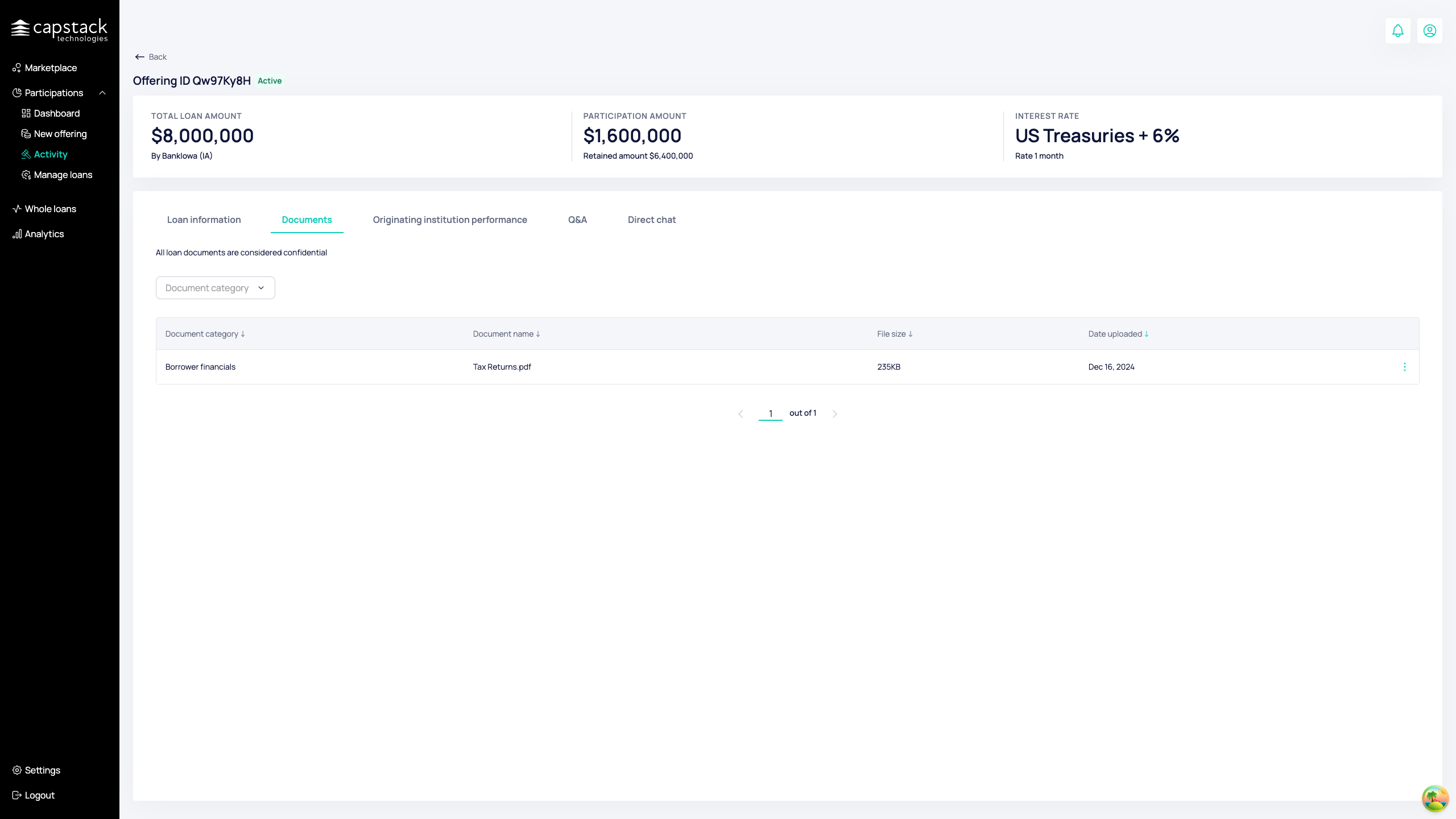Click the $1,600,000 participation amount
The height and width of the screenshot is (819, 1456).
(632, 136)
